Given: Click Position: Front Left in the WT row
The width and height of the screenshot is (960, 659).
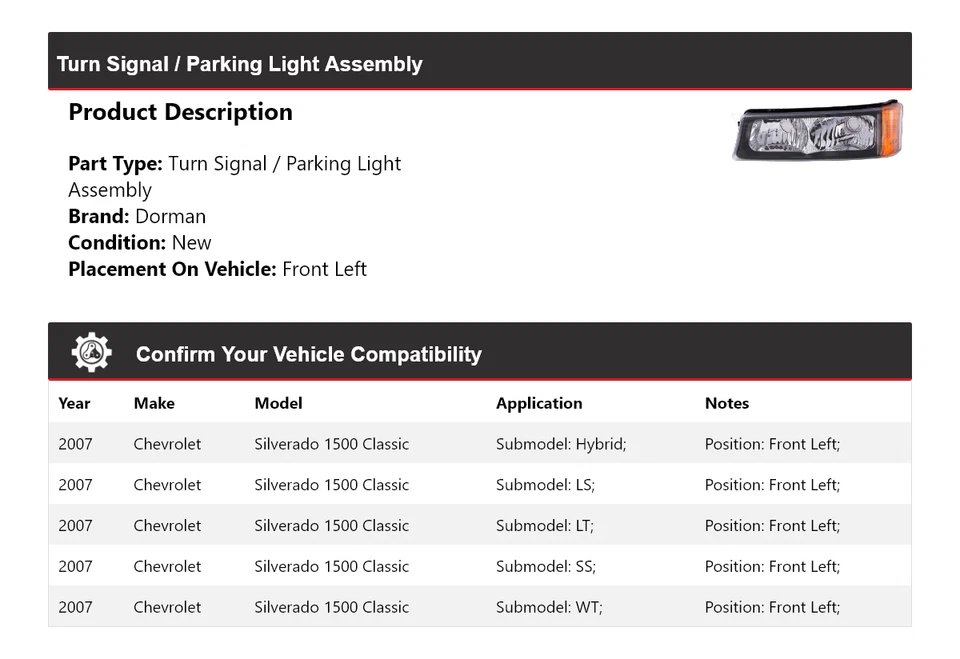Looking at the screenshot, I should coord(772,607).
